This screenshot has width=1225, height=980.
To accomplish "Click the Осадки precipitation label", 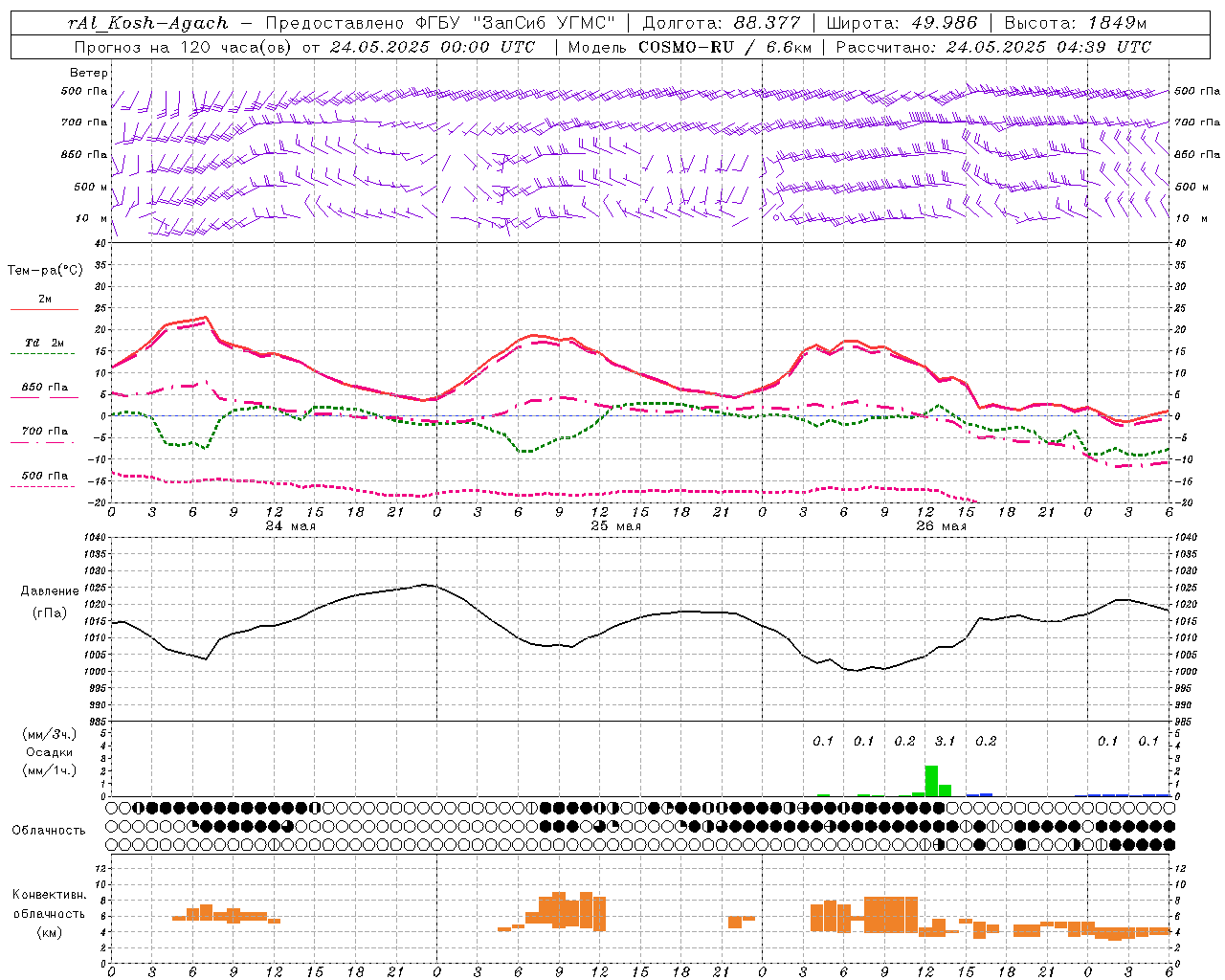I will point(50,752).
